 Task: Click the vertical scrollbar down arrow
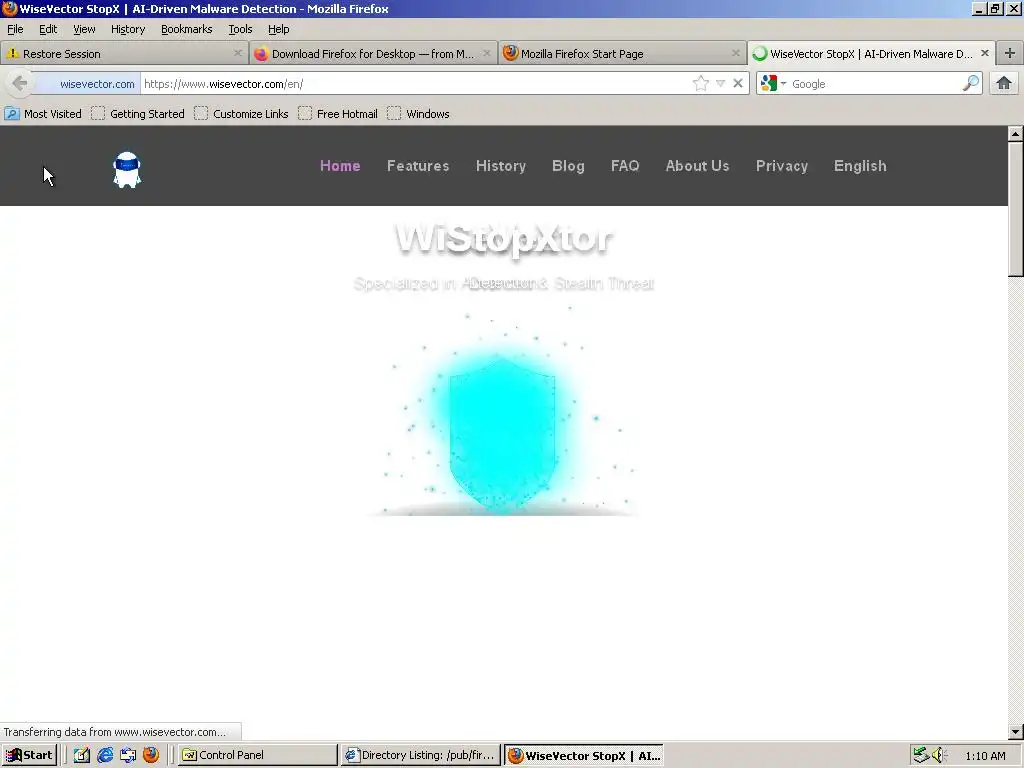click(x=1015, y=731)
